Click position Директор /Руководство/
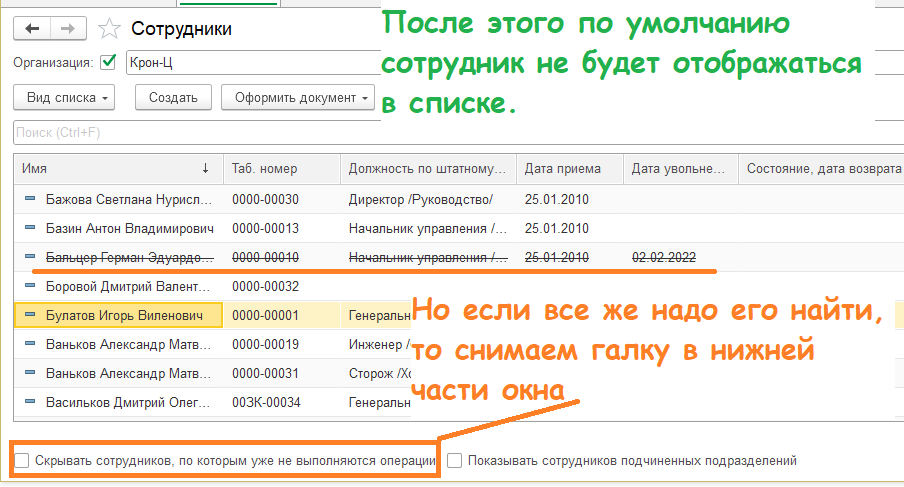Viewport: 904px width, 487px height. (421, 199)
